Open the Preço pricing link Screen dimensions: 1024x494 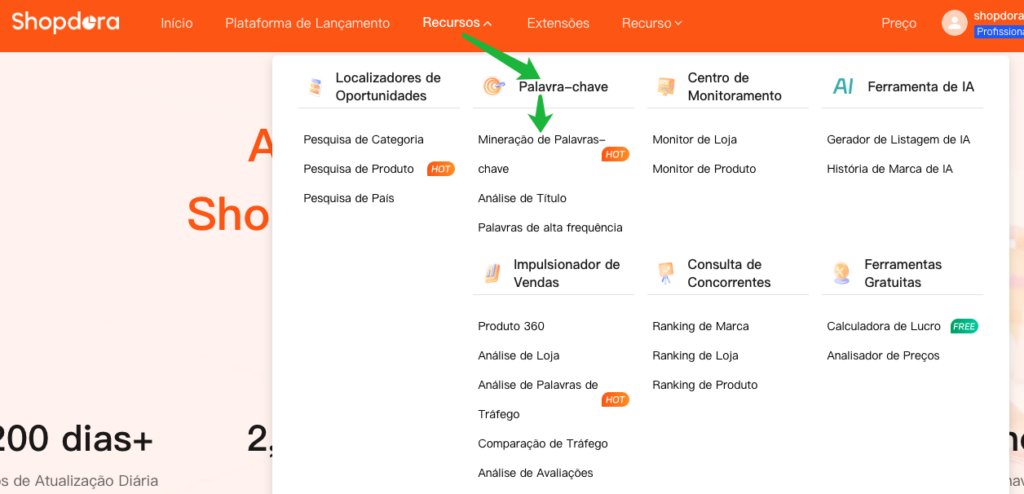point(898,23)
